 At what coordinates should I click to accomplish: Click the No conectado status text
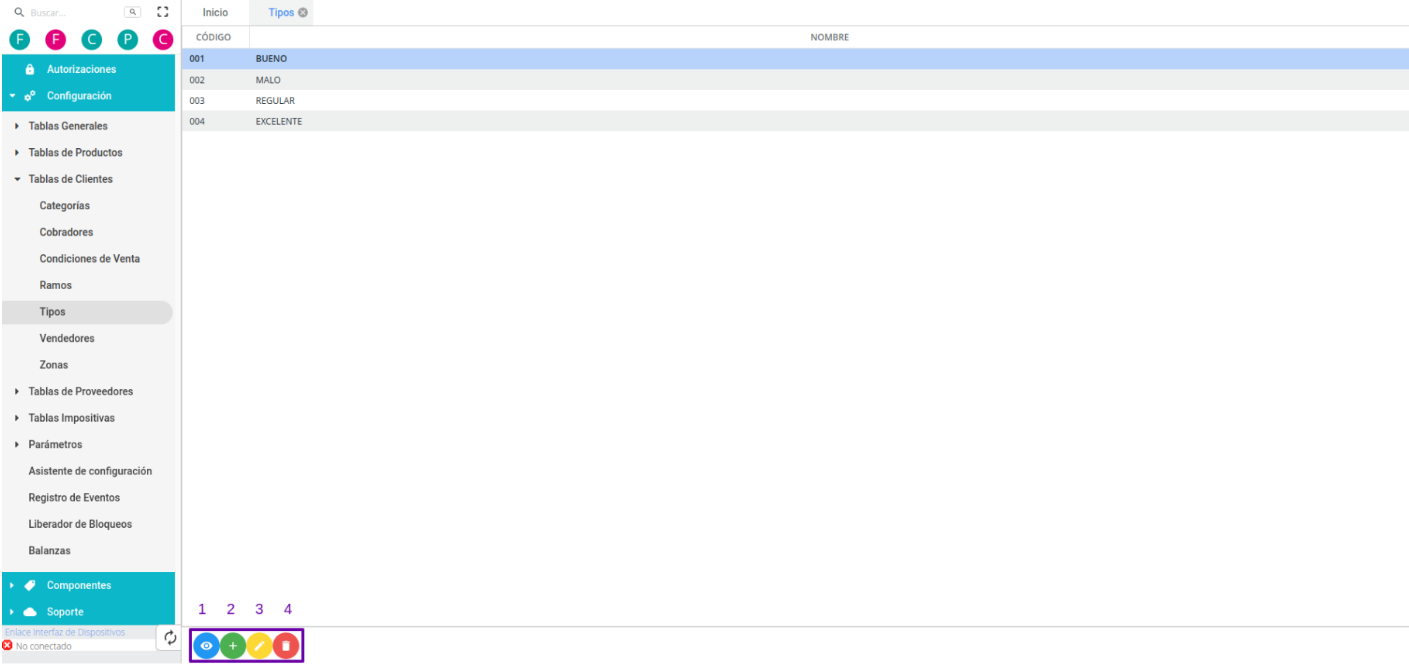click(44, 646)
